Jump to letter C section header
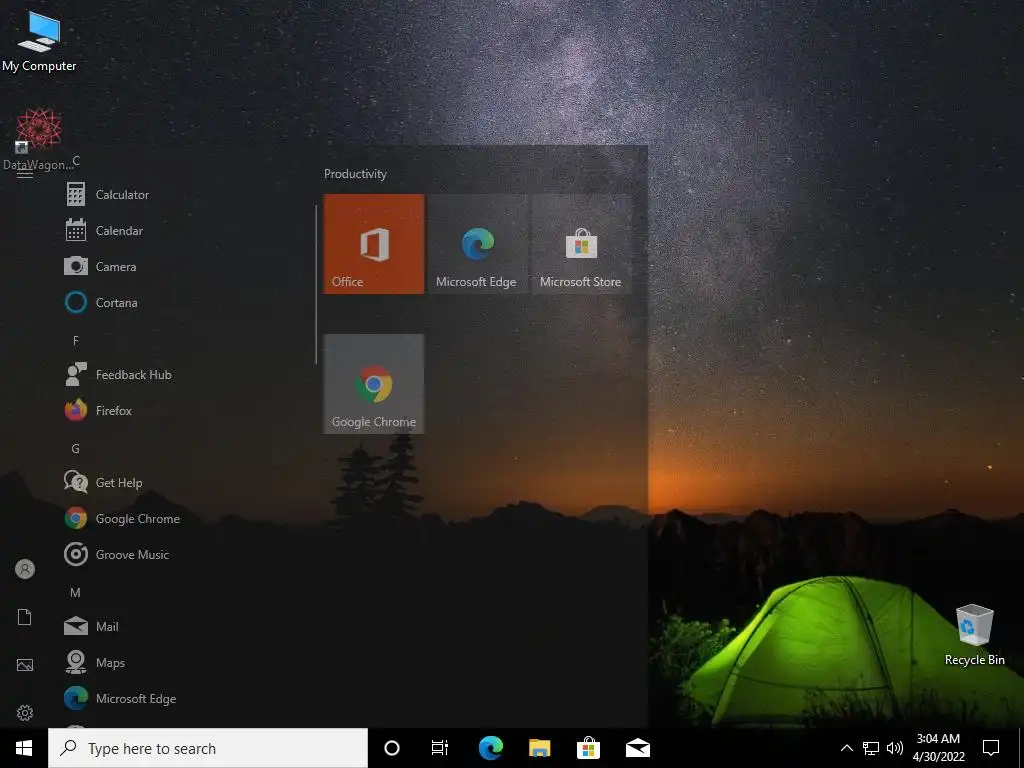 [x=76, y=161]
